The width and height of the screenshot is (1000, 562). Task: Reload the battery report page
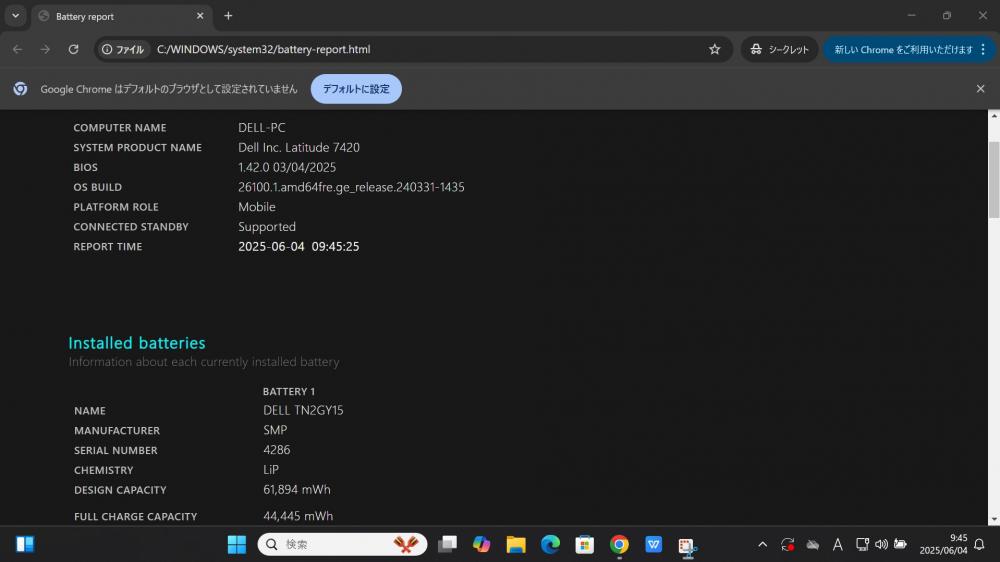pyautogui.click(x=73, y=49)
